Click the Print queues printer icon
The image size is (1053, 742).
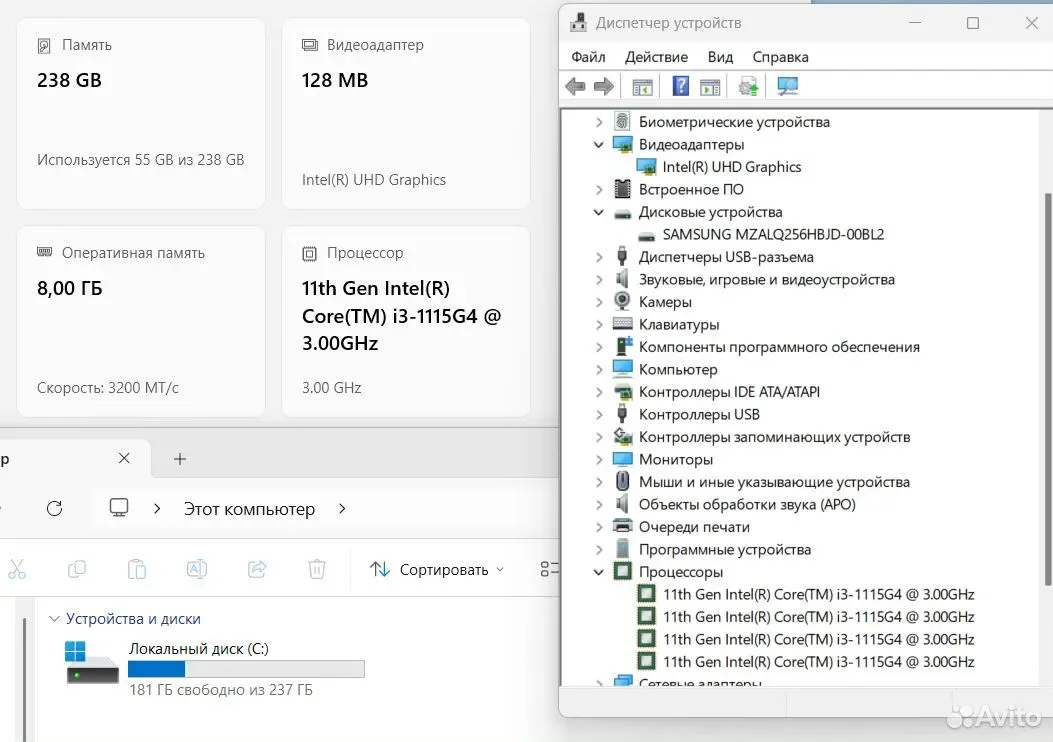click(x=623, y=526)
